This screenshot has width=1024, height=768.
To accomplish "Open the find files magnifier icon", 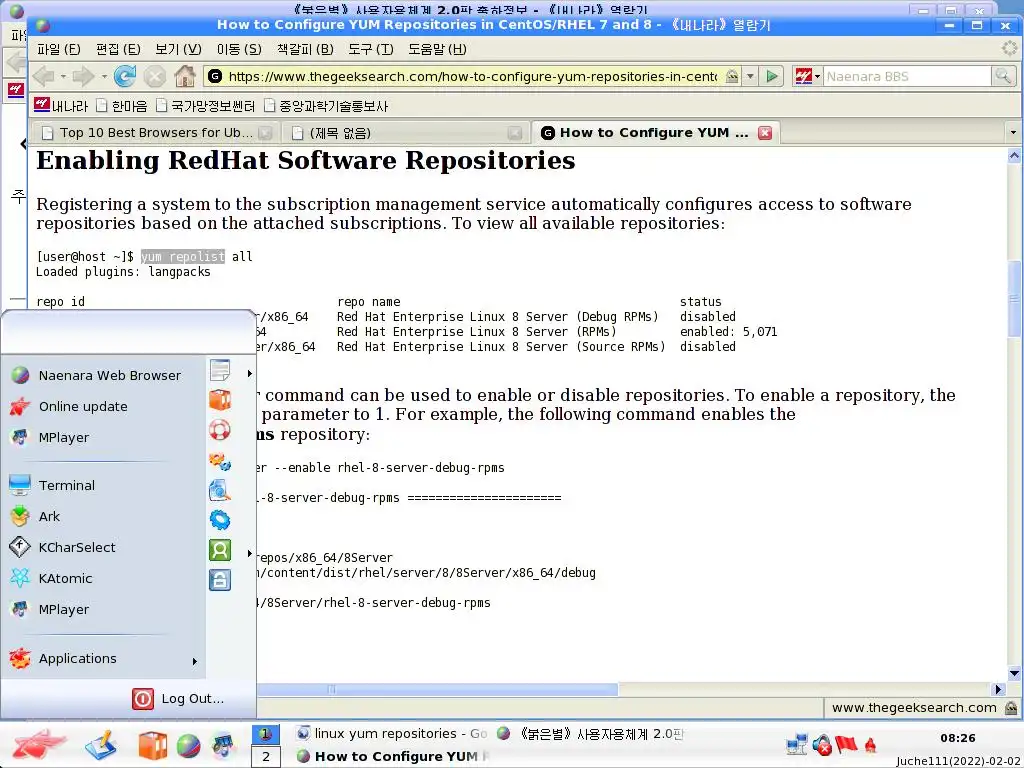I will pyautogui.click(x=220, y=490).
